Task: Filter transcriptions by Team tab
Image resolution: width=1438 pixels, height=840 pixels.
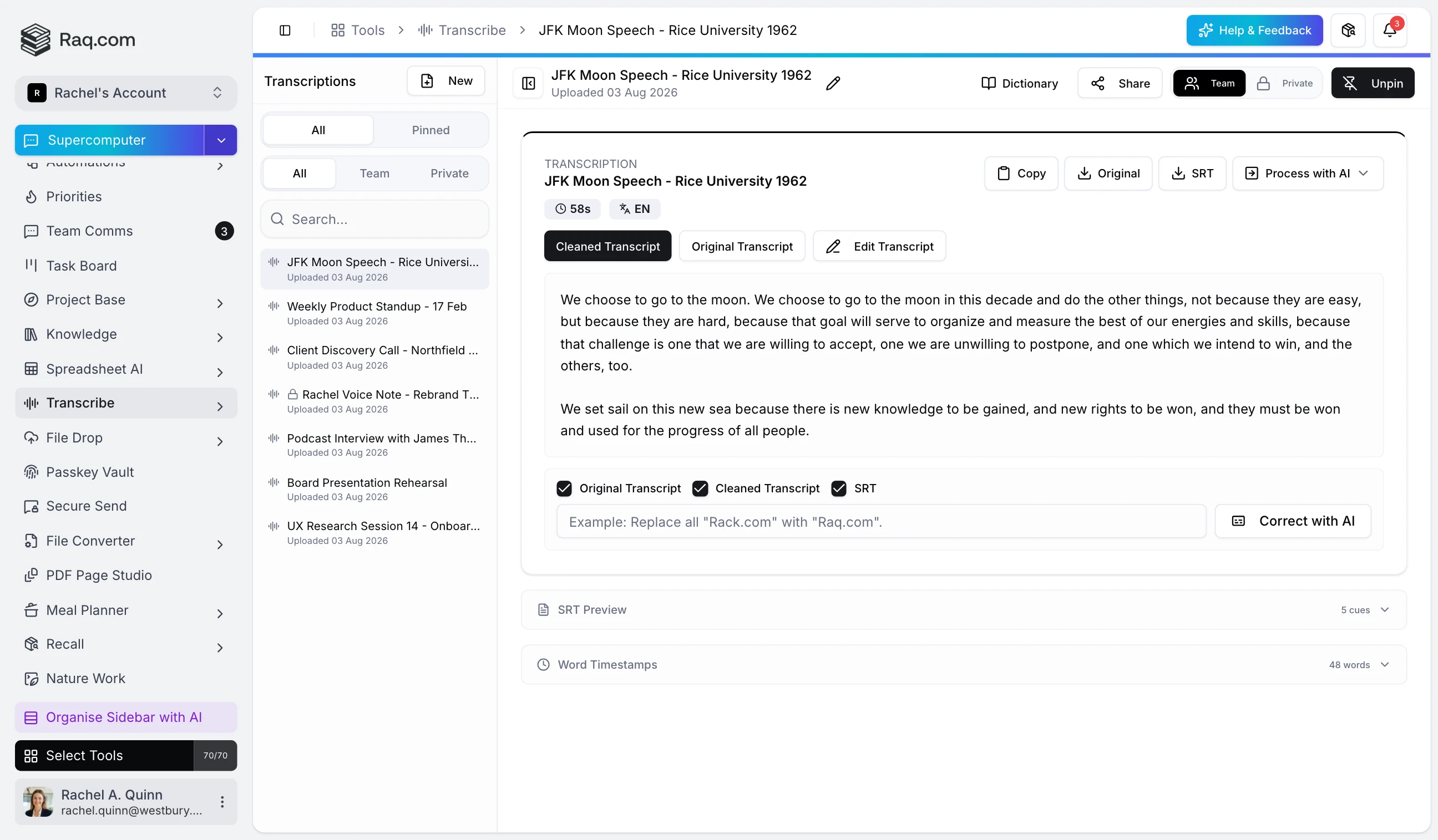Action: (374, 174)
